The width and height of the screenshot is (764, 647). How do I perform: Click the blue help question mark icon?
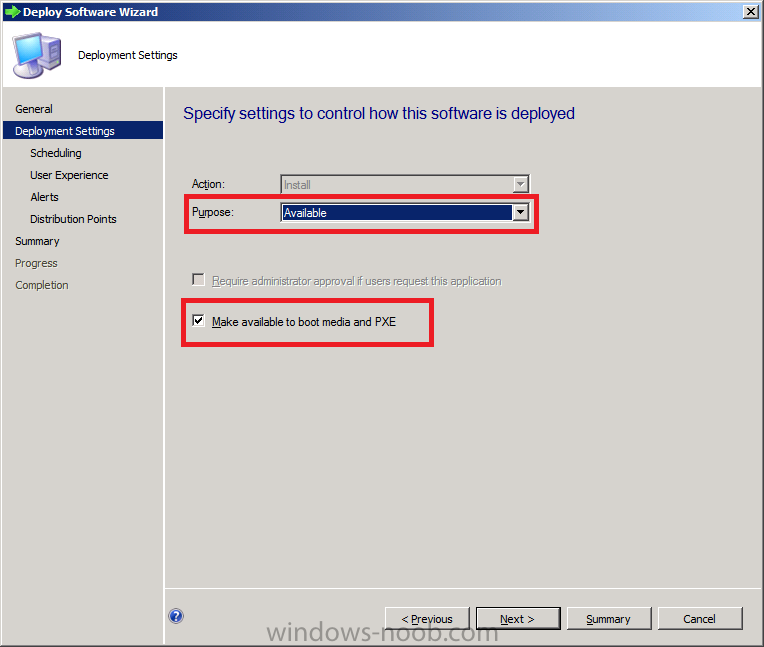tap(176, 616)
